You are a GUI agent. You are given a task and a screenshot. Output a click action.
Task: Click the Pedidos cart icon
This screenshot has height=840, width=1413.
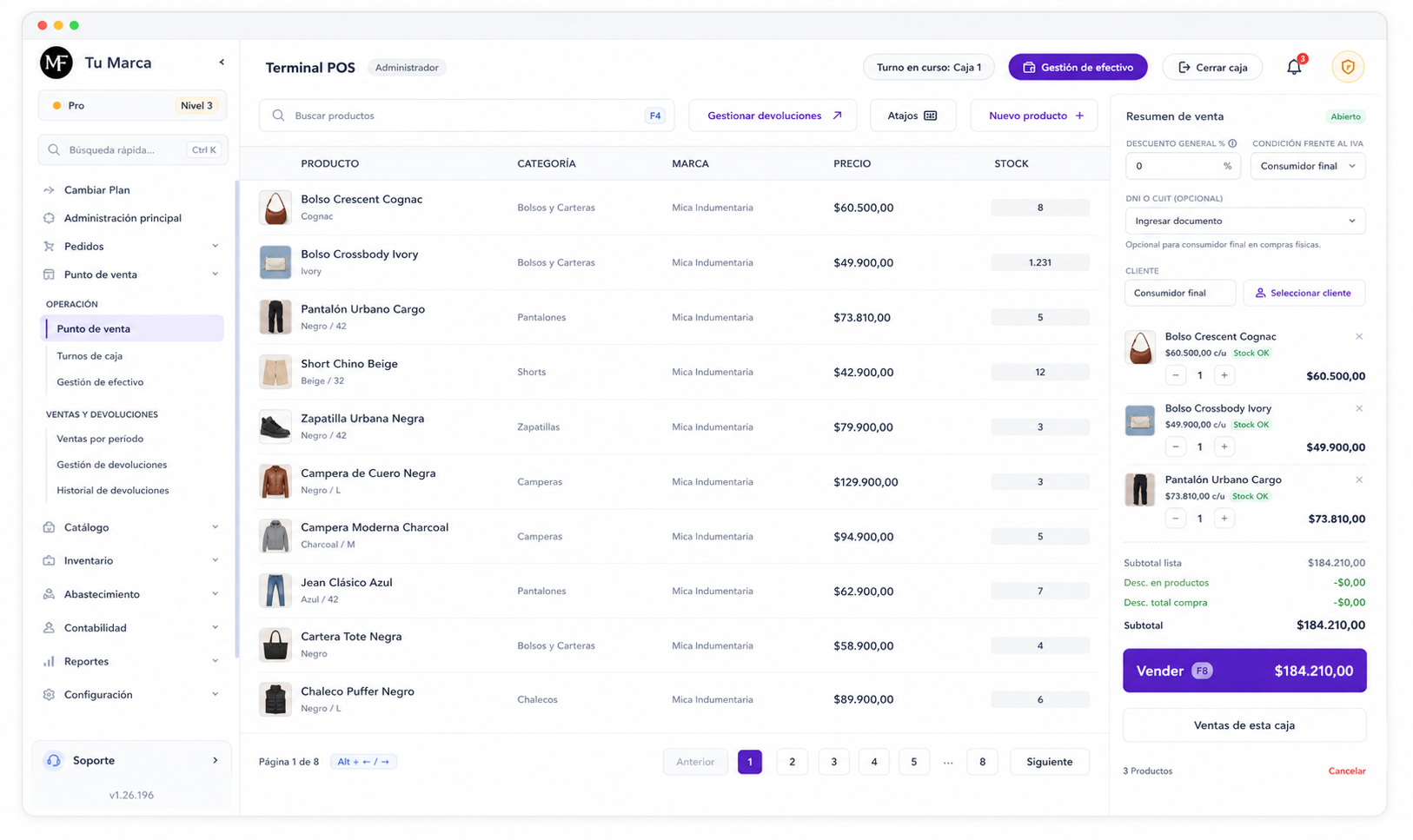point(49,247)
